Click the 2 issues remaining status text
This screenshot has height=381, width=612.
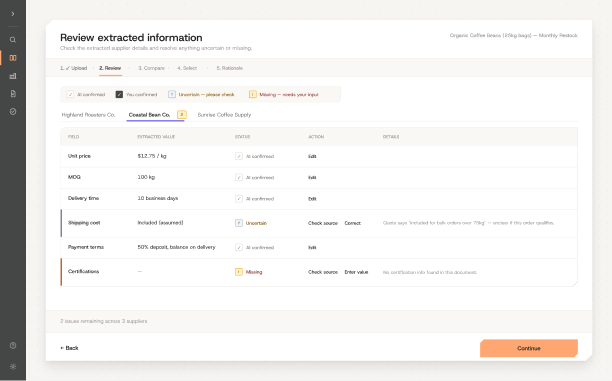pos(103,321)
